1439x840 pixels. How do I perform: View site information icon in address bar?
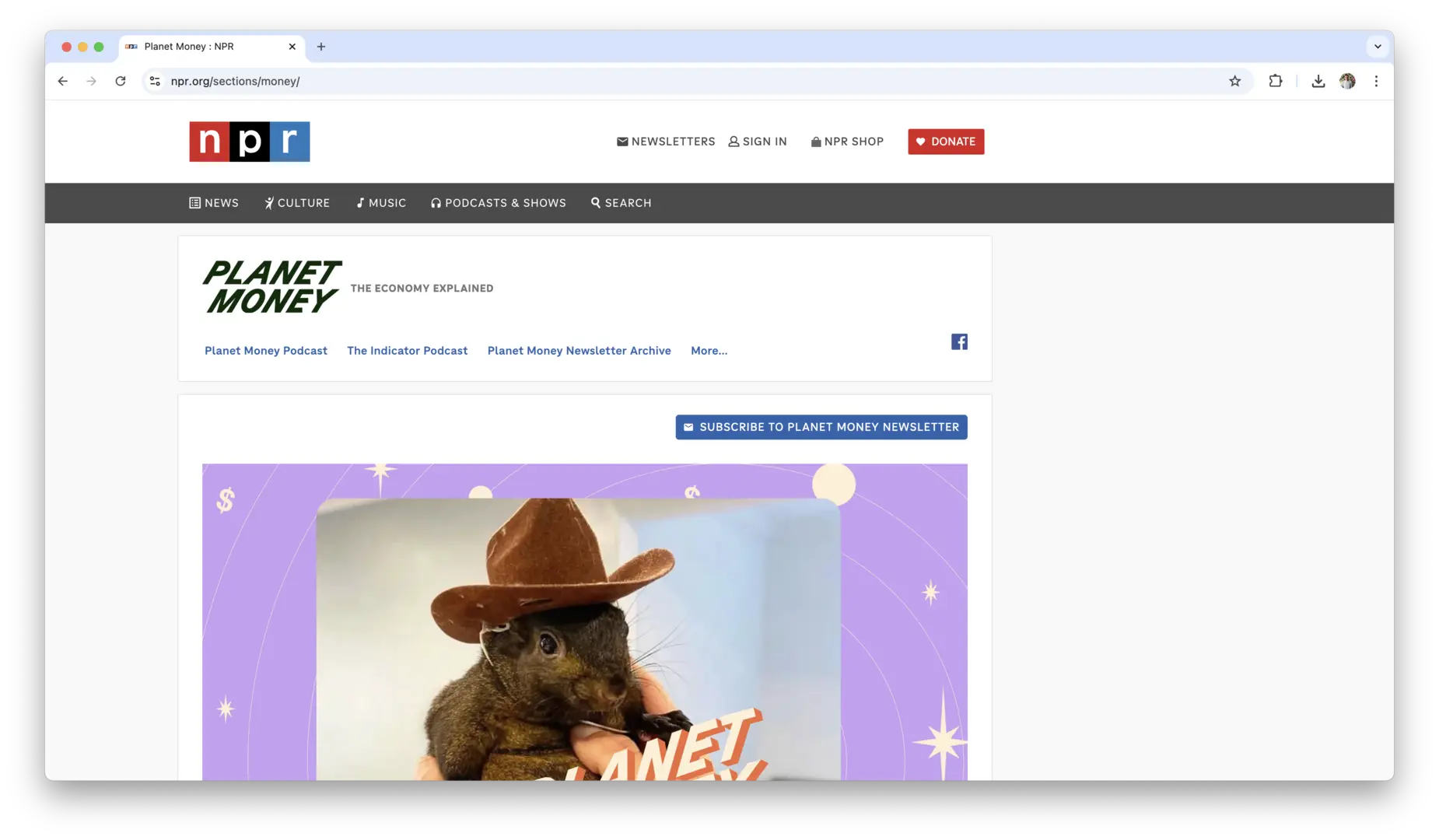tap(155, 81)
